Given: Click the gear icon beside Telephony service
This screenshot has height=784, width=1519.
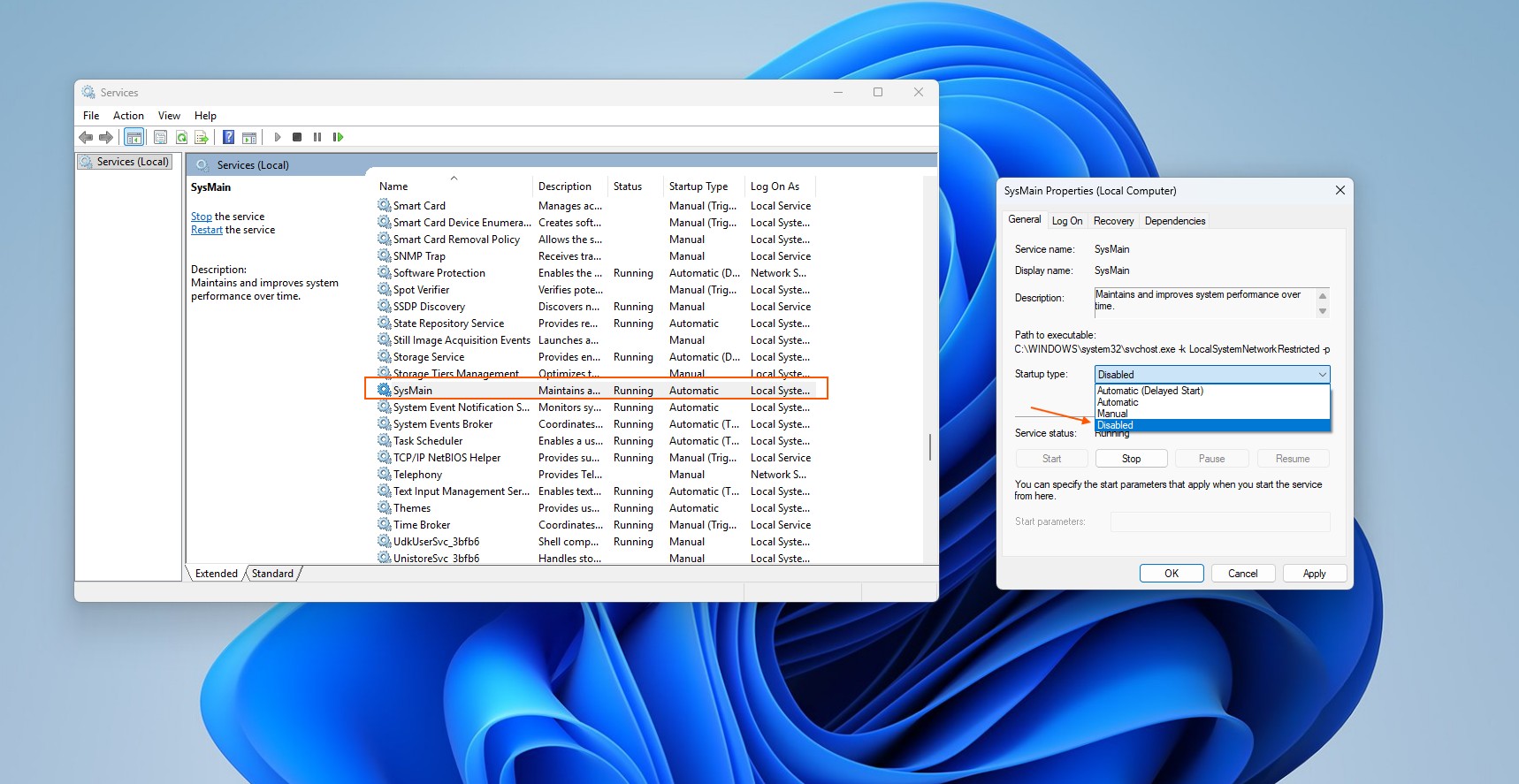Looking at the screenshot, I should [x=385, y=474].
